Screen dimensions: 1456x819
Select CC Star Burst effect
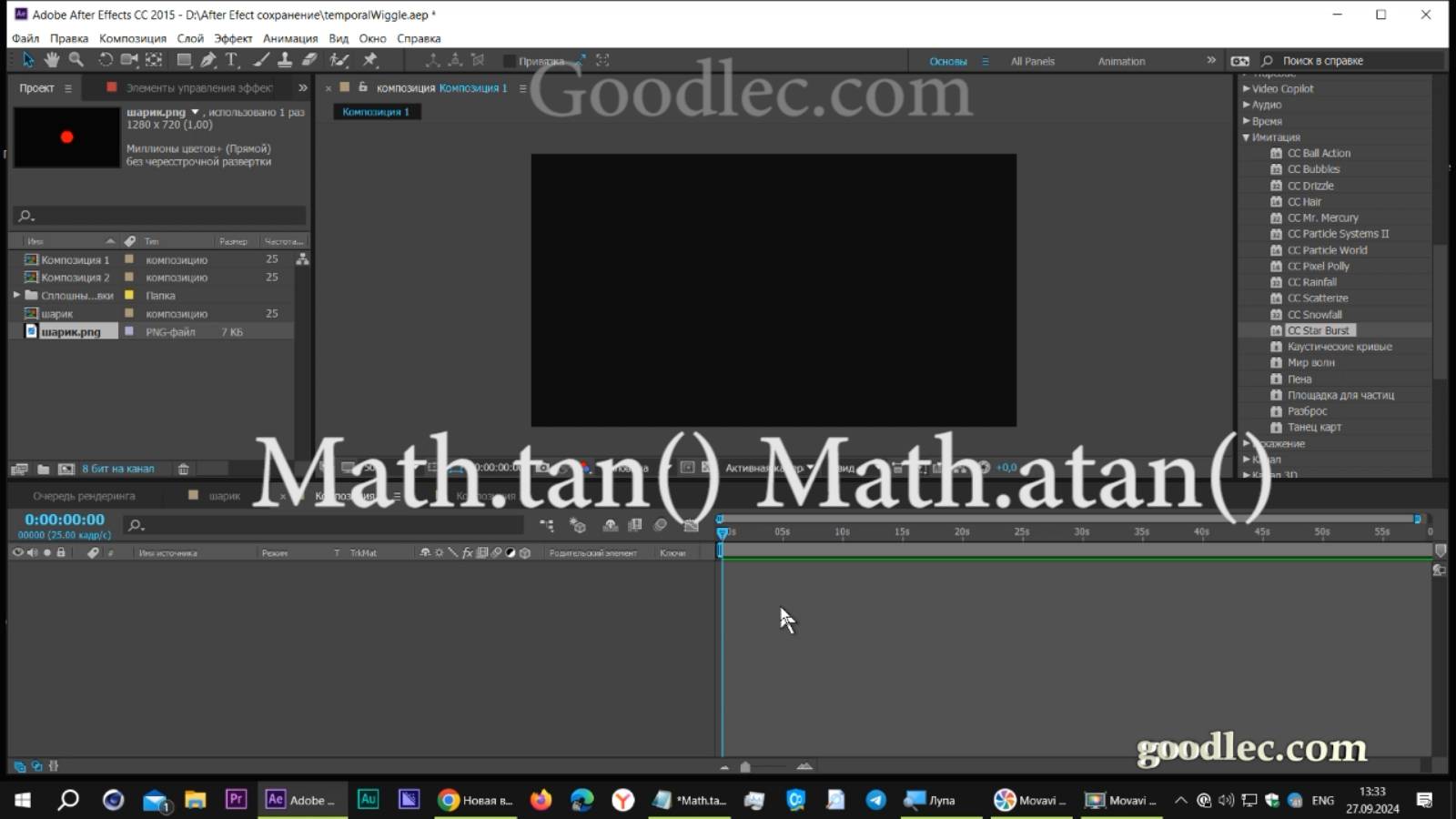click(x=1320, y=330)
